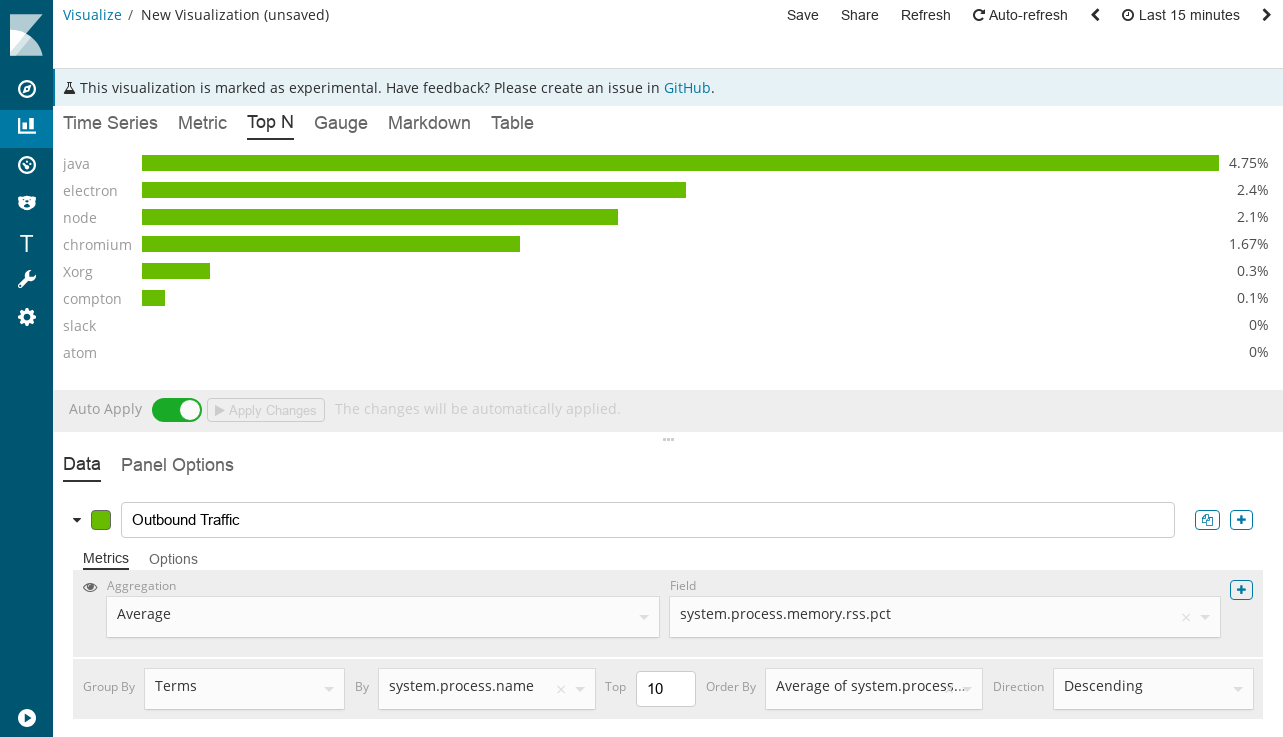Image resolution: width=1283 pixels, height=737 pixels.
Task: Open Timelion from the sidebar mask icon
Action: 27,203
